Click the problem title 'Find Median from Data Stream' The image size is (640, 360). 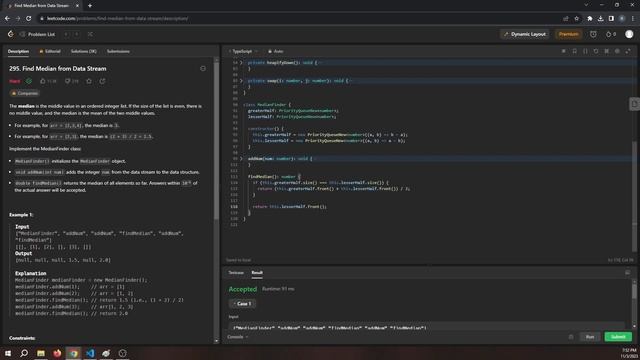pos(64,69)
